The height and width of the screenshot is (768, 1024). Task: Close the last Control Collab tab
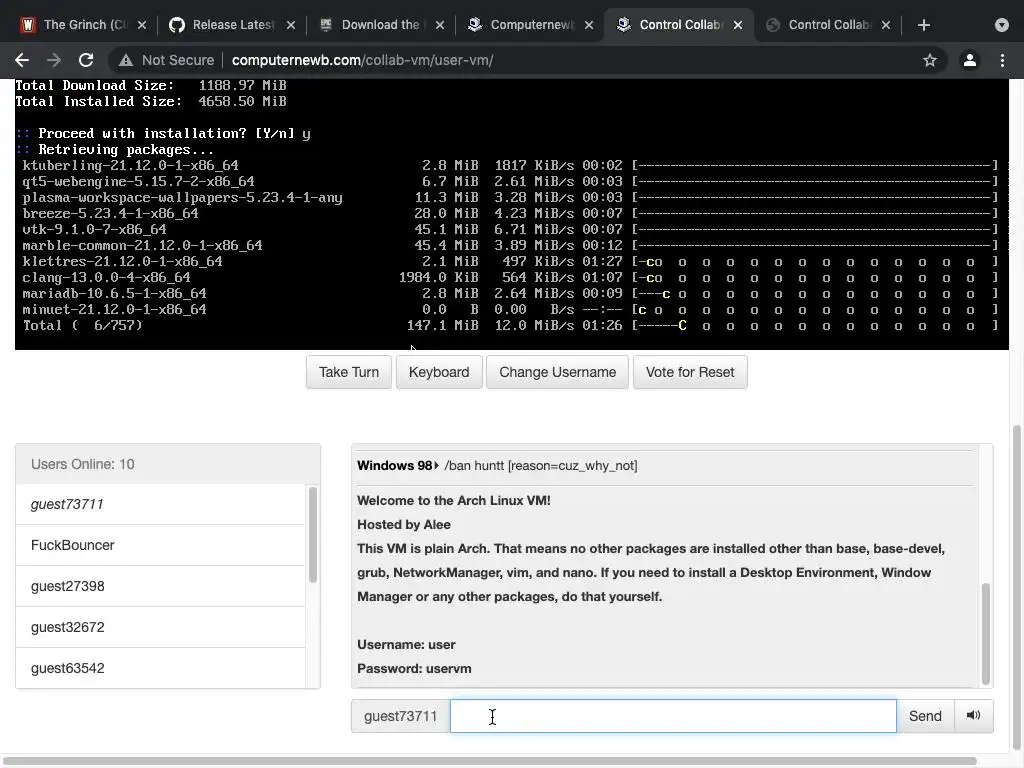click(x=886, y=25)
